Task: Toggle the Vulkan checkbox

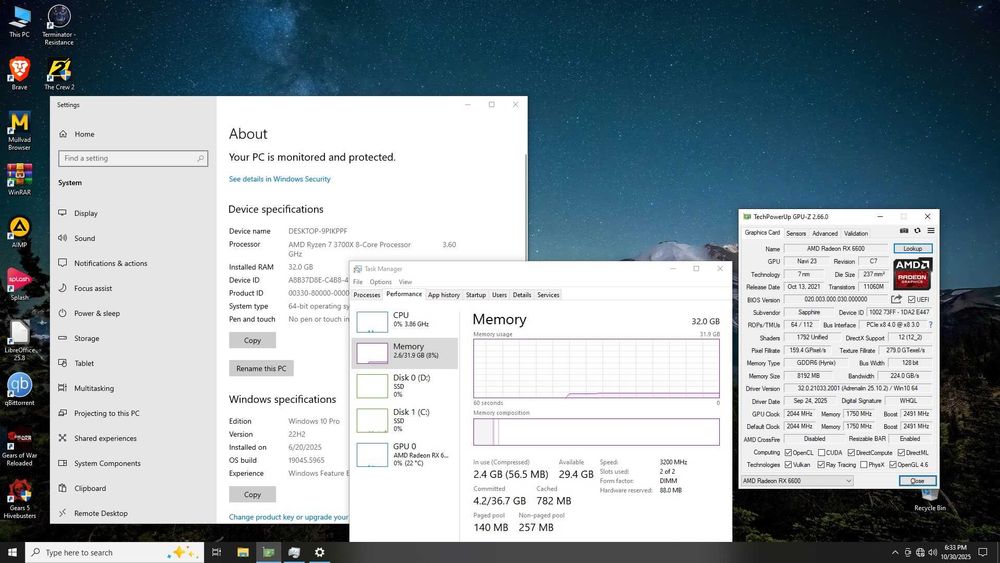Action: coord(788,465)
